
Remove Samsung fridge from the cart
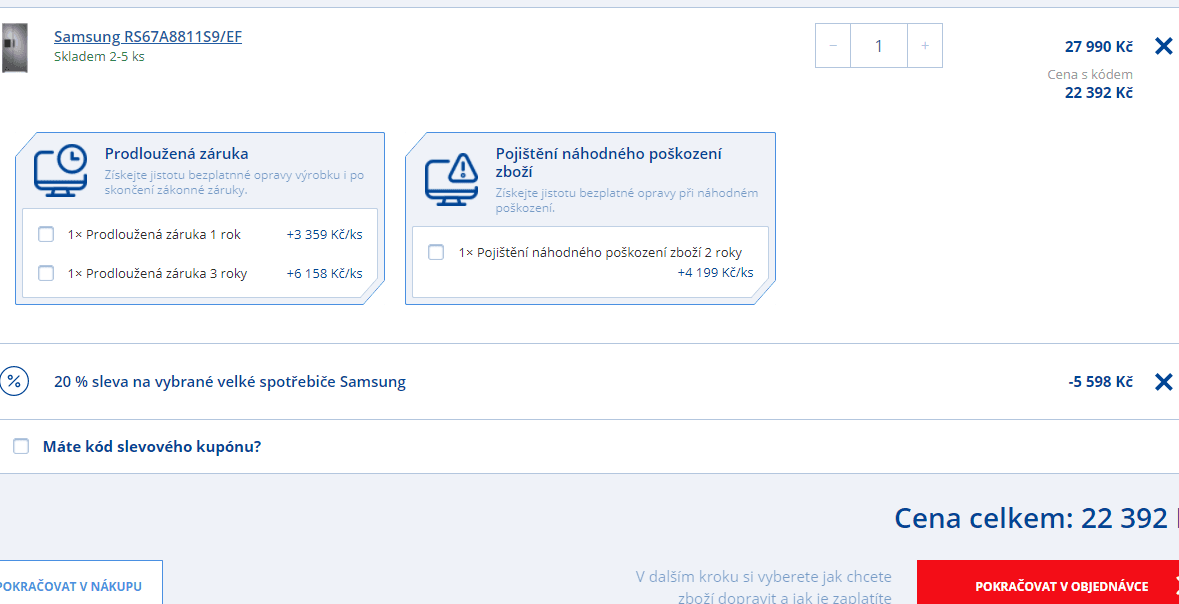click(x=1163, y=47)
